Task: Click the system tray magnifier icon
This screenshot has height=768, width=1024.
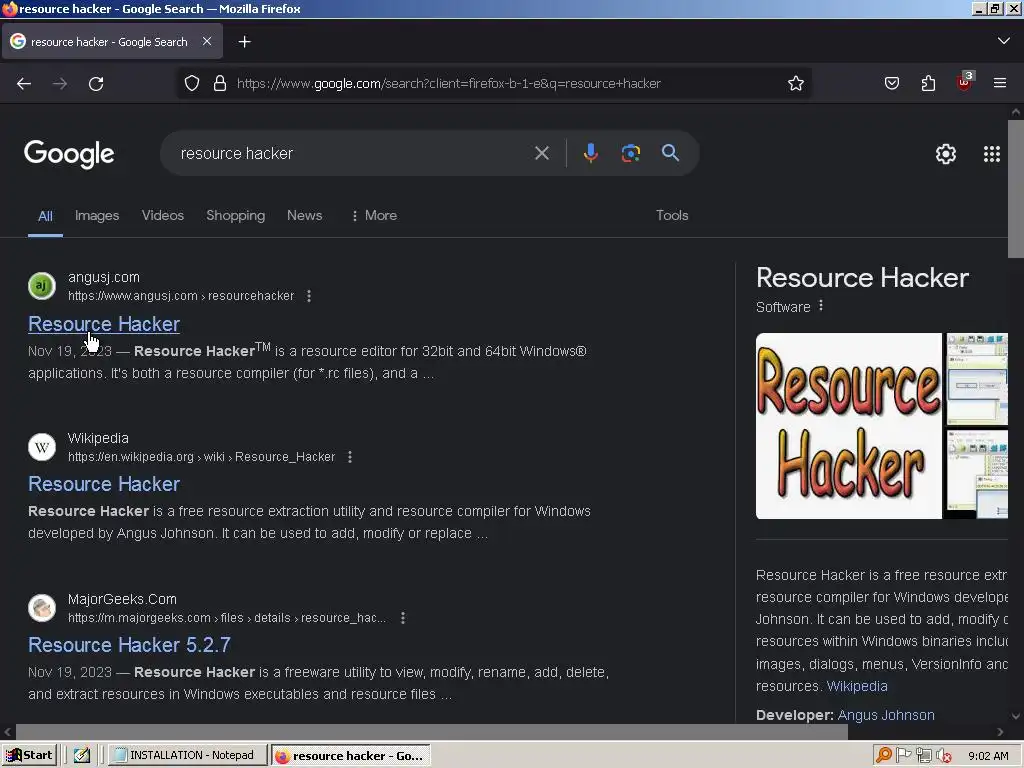Action: [x=884, y=756]
